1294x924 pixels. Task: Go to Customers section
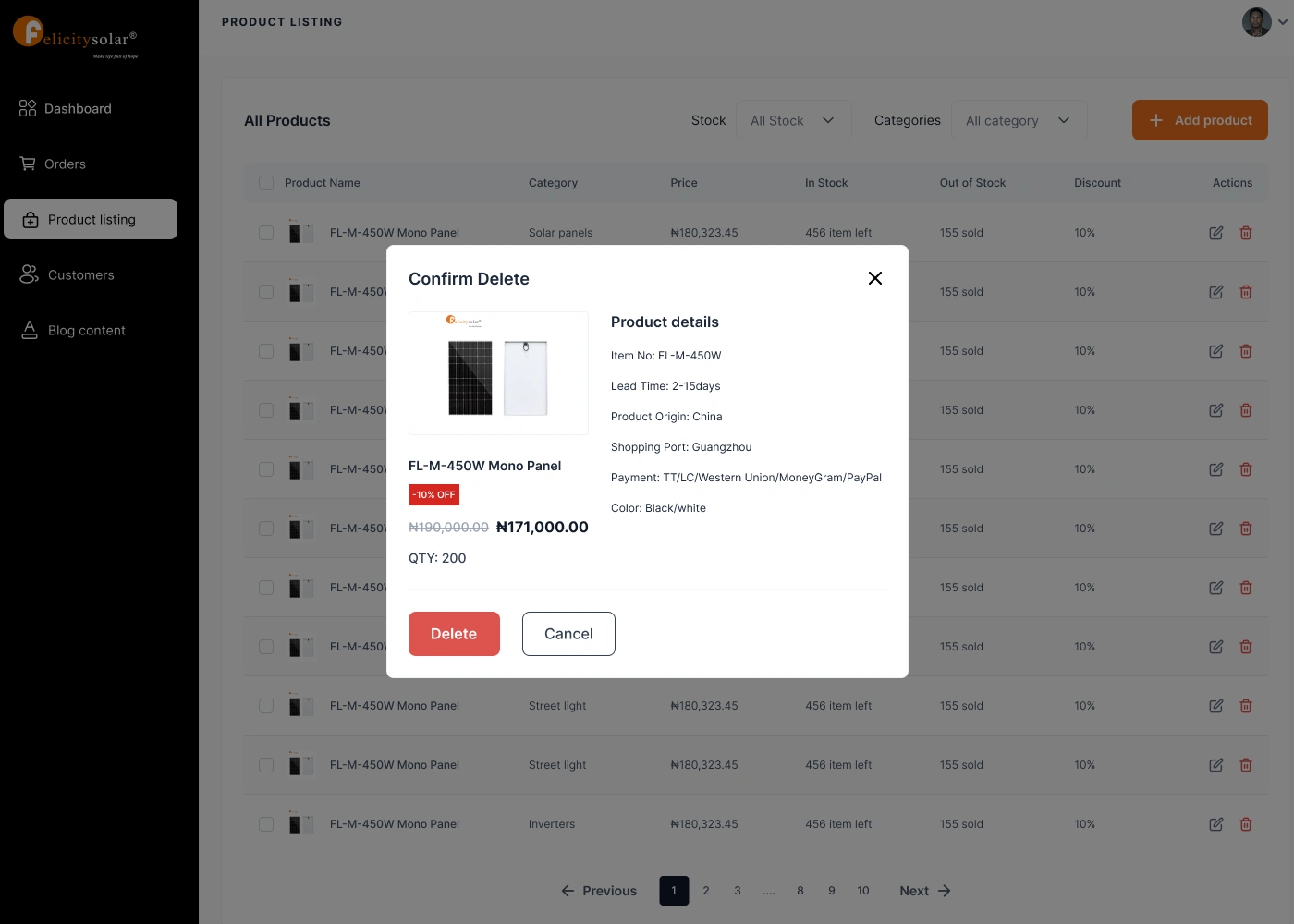[x=67, y=274]
